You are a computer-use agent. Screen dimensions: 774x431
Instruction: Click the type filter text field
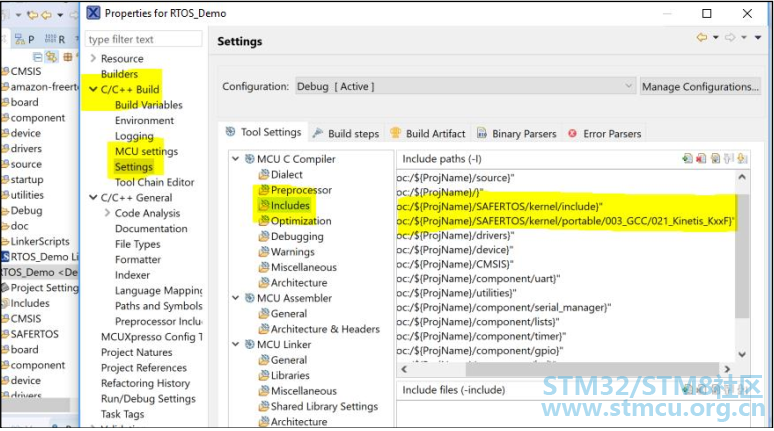click(x=144, y=39)
